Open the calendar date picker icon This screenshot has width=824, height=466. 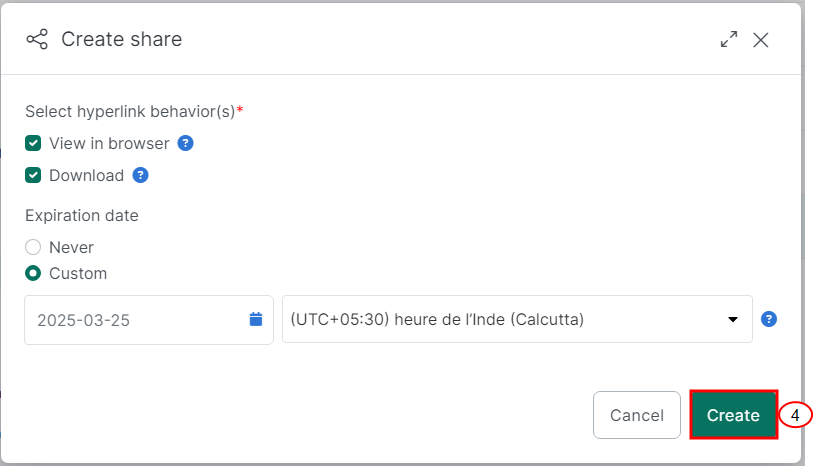(256, 319)
